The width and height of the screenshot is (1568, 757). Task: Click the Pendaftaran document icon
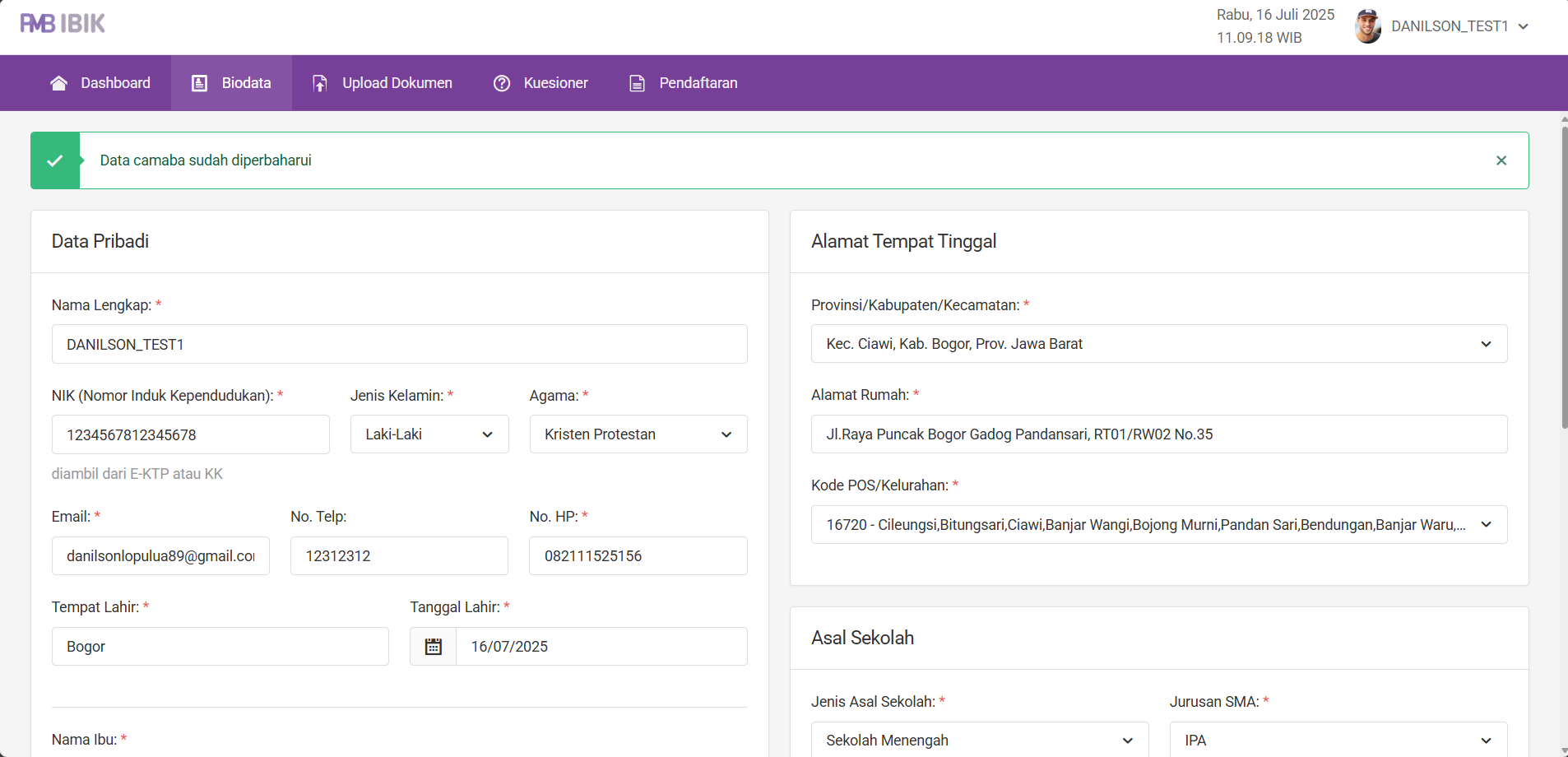[637, 83]
